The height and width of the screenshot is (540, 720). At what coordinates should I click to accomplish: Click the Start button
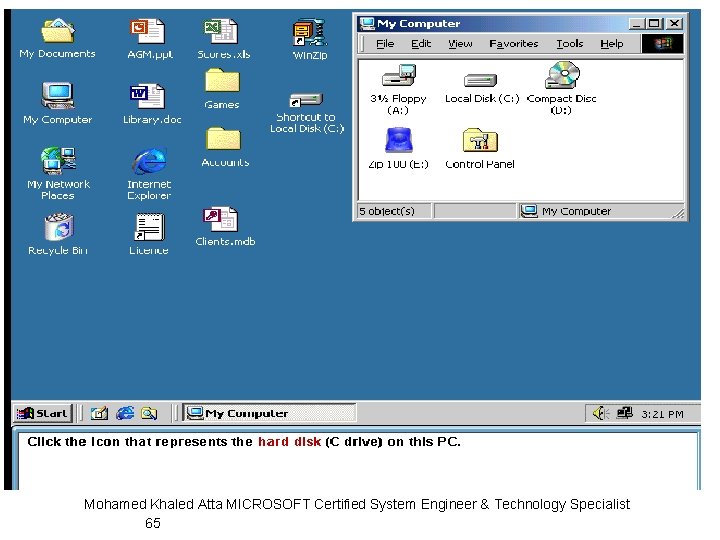point(42,413)
